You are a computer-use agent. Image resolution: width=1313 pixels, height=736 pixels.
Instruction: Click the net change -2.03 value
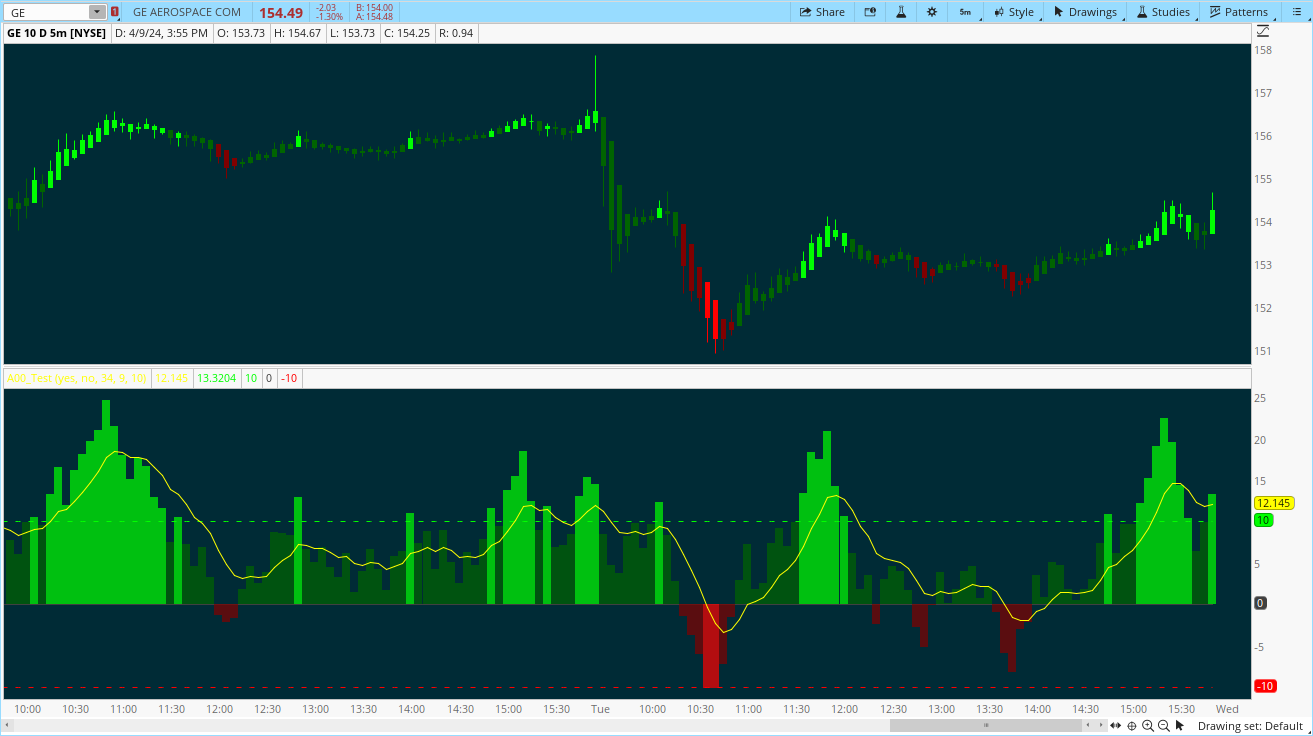[326, 7]
